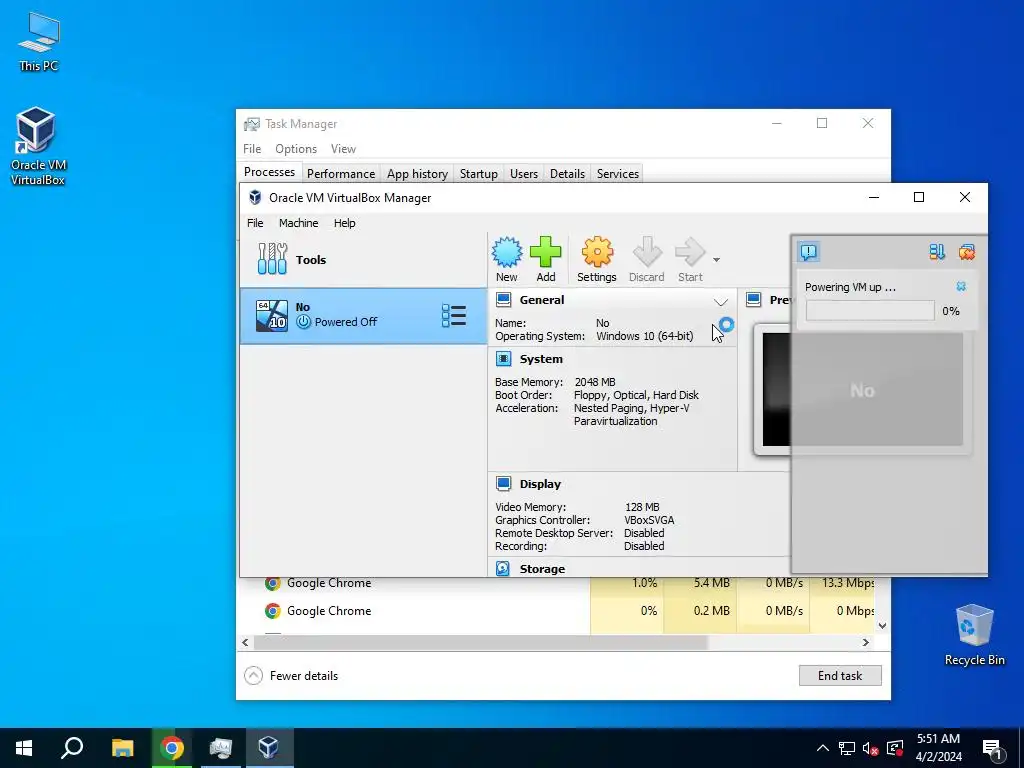
Task: Open the Start button dropdown arrow
Action: coord(716,260)
